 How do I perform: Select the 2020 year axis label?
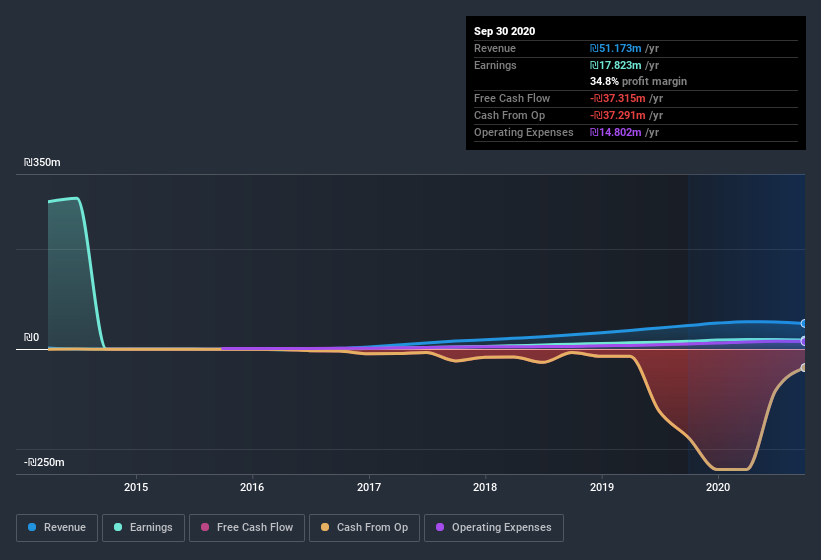718,488
